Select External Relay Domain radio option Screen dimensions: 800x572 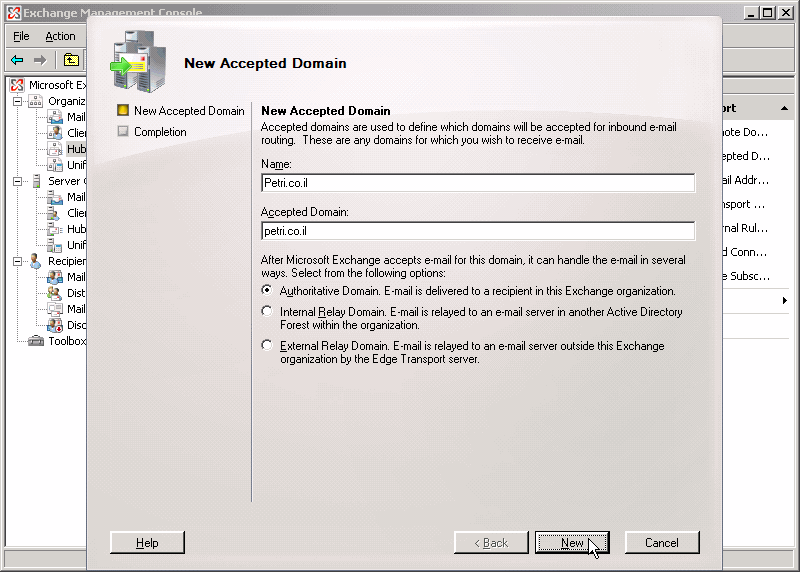coord(267,345)
